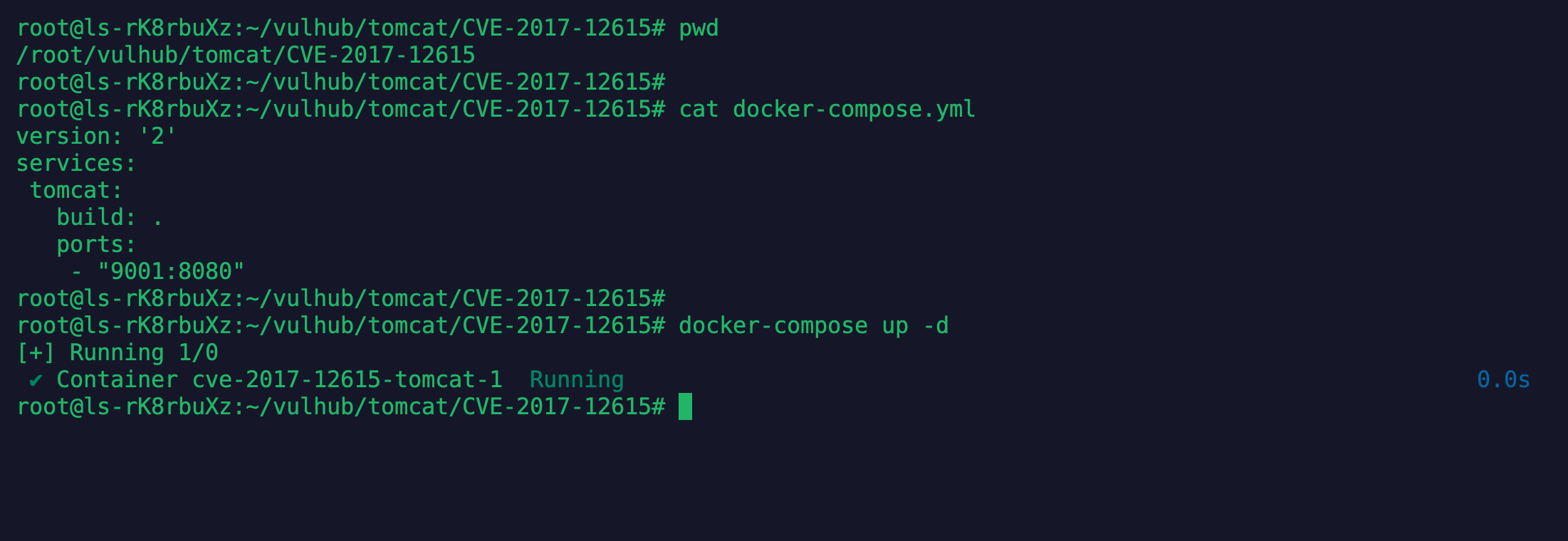The height and width of the screenshot is (541, 1568).
Task: Click the "pwd" command text
Action: pyautogui.click(x=699, y=29)
